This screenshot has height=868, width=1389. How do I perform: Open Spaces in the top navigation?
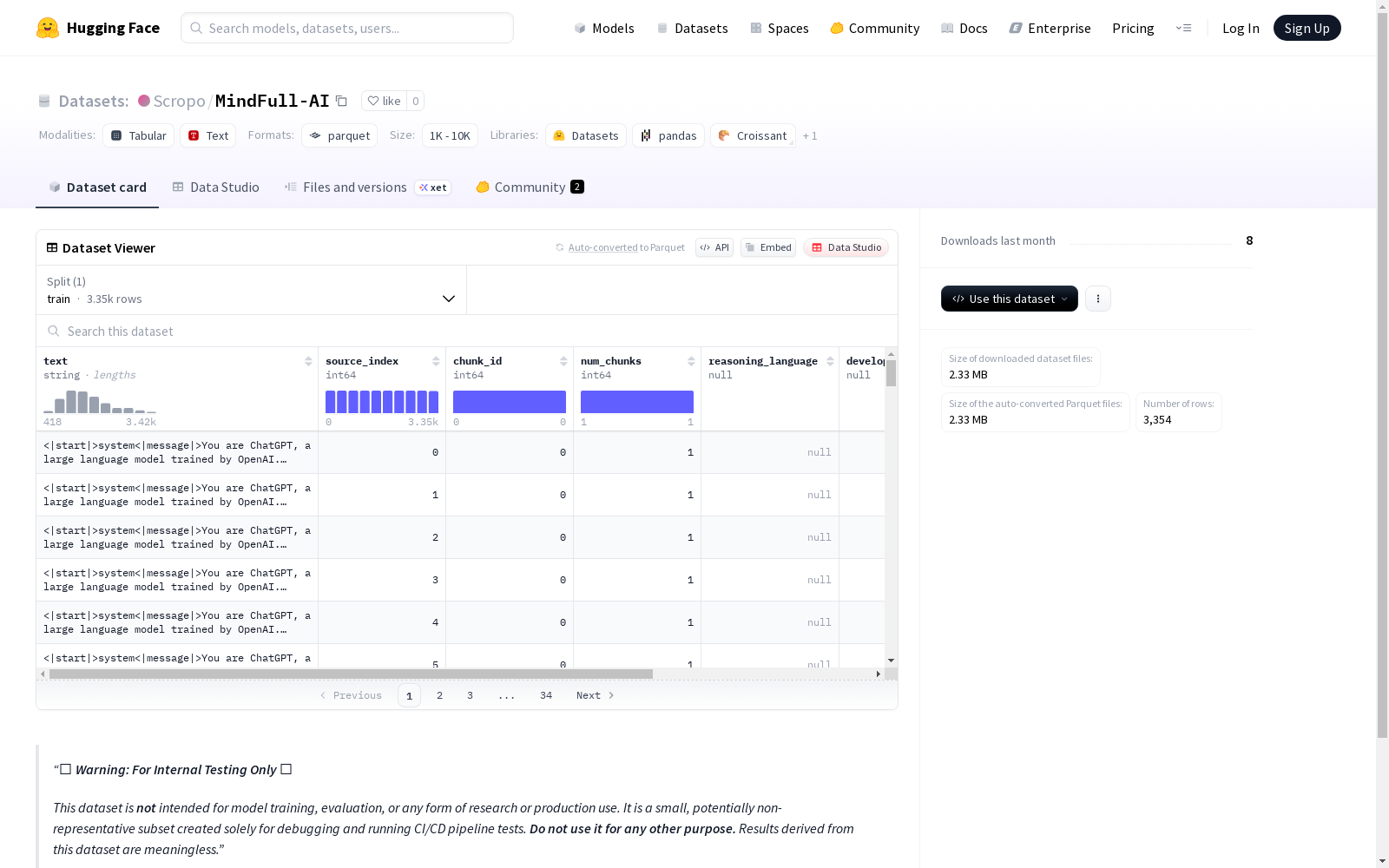(x=780, y=28)
